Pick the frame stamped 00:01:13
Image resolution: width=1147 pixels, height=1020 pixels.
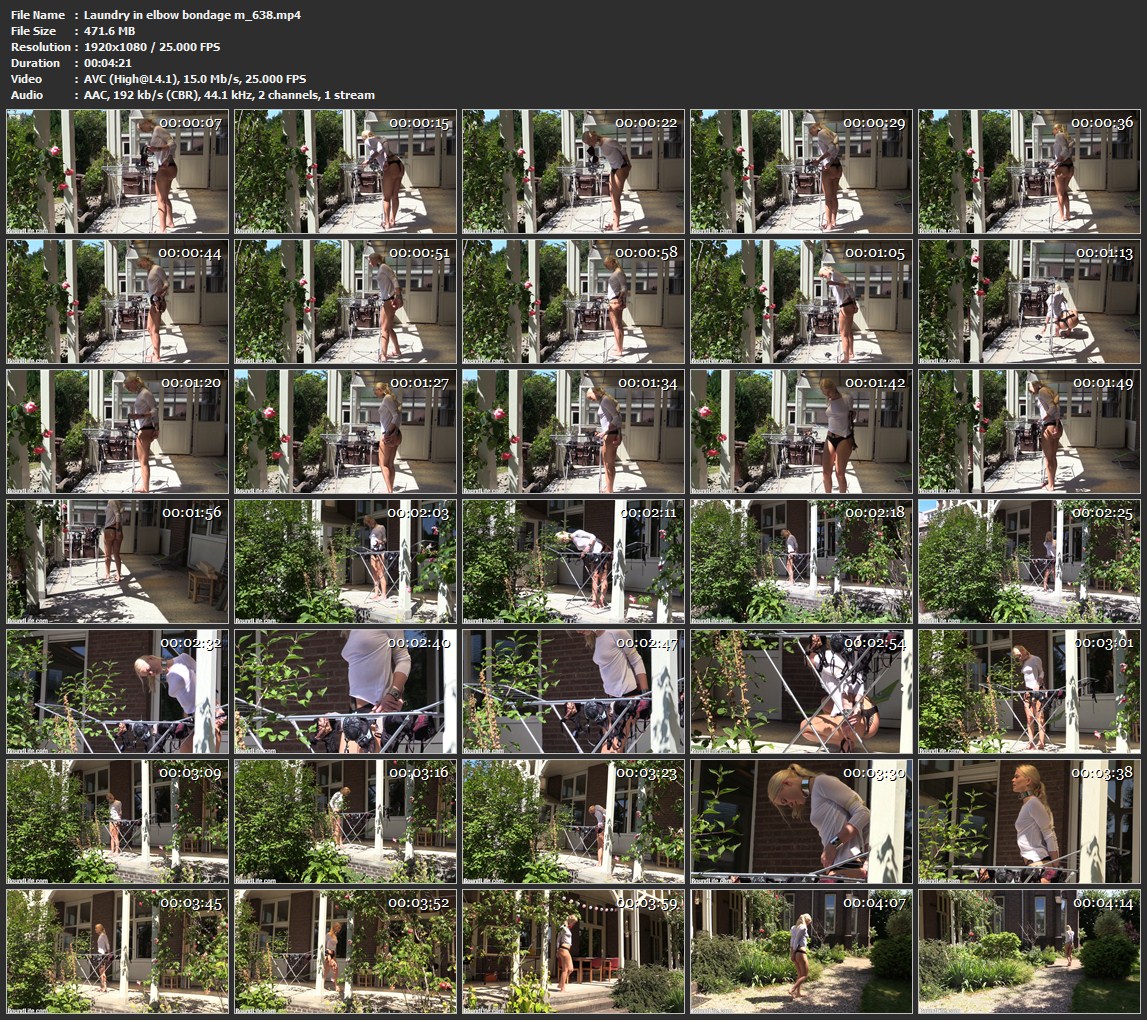[1029, 302]
